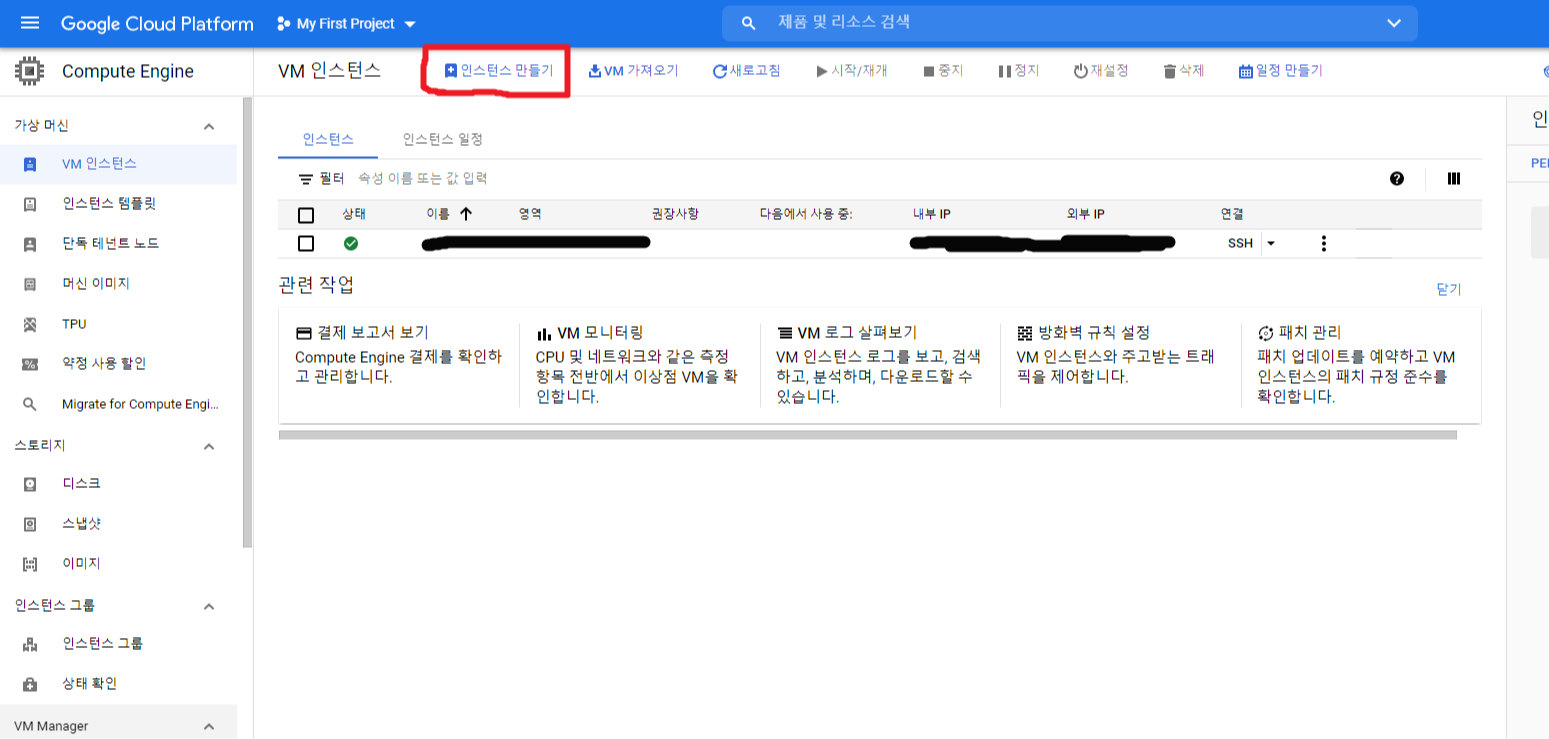The height and width of the screenshot is (739, 1549).
Task: Expand the search bar dropdown arrow
Action: click(1394, 23)
